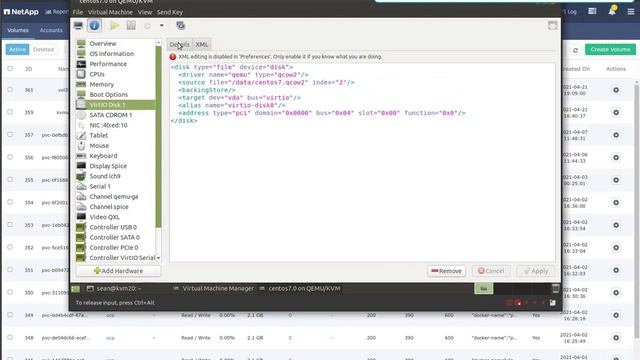Open actions gear for volume 348

coord(616,338)
